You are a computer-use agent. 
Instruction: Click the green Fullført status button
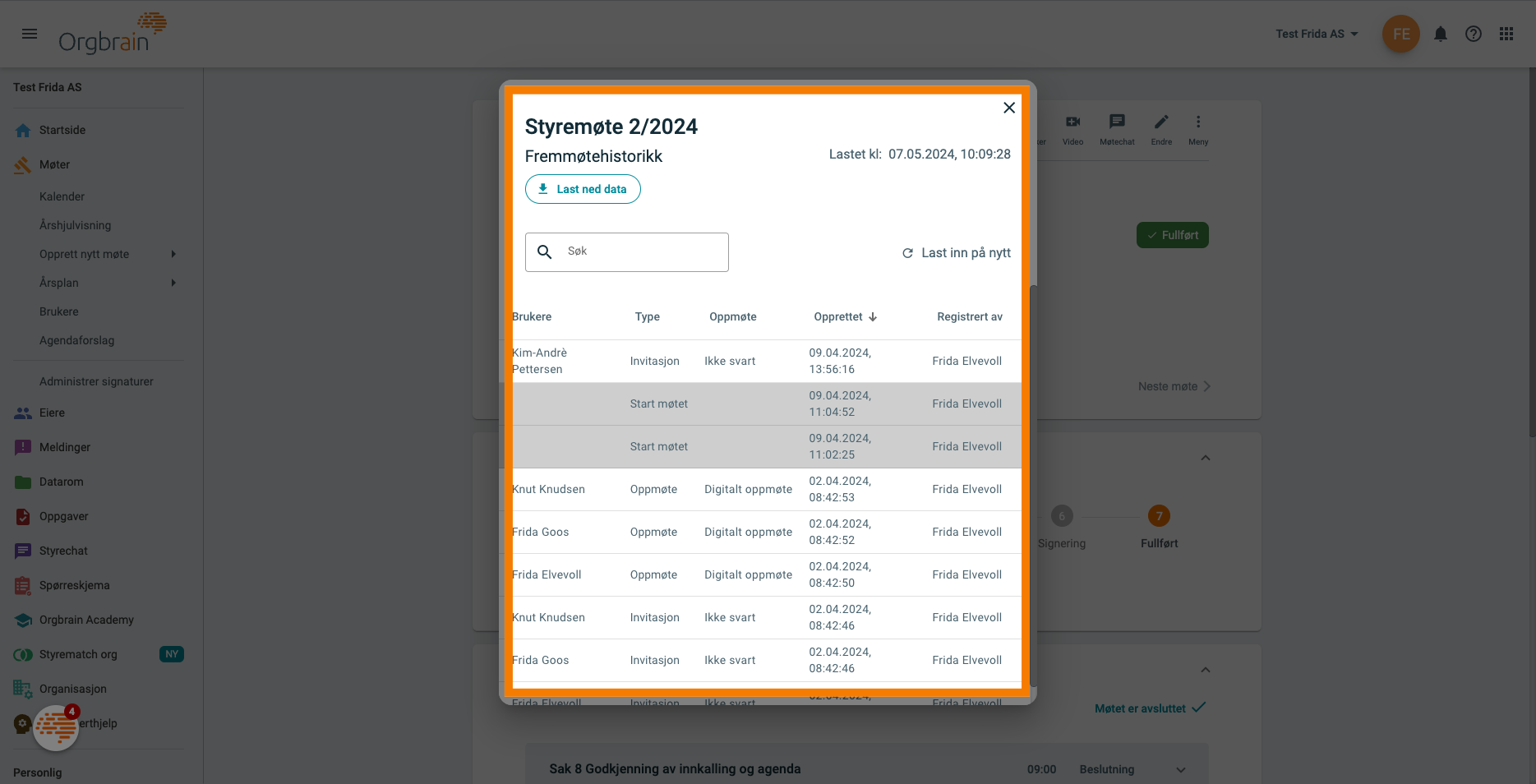[x=1172, y=235]
